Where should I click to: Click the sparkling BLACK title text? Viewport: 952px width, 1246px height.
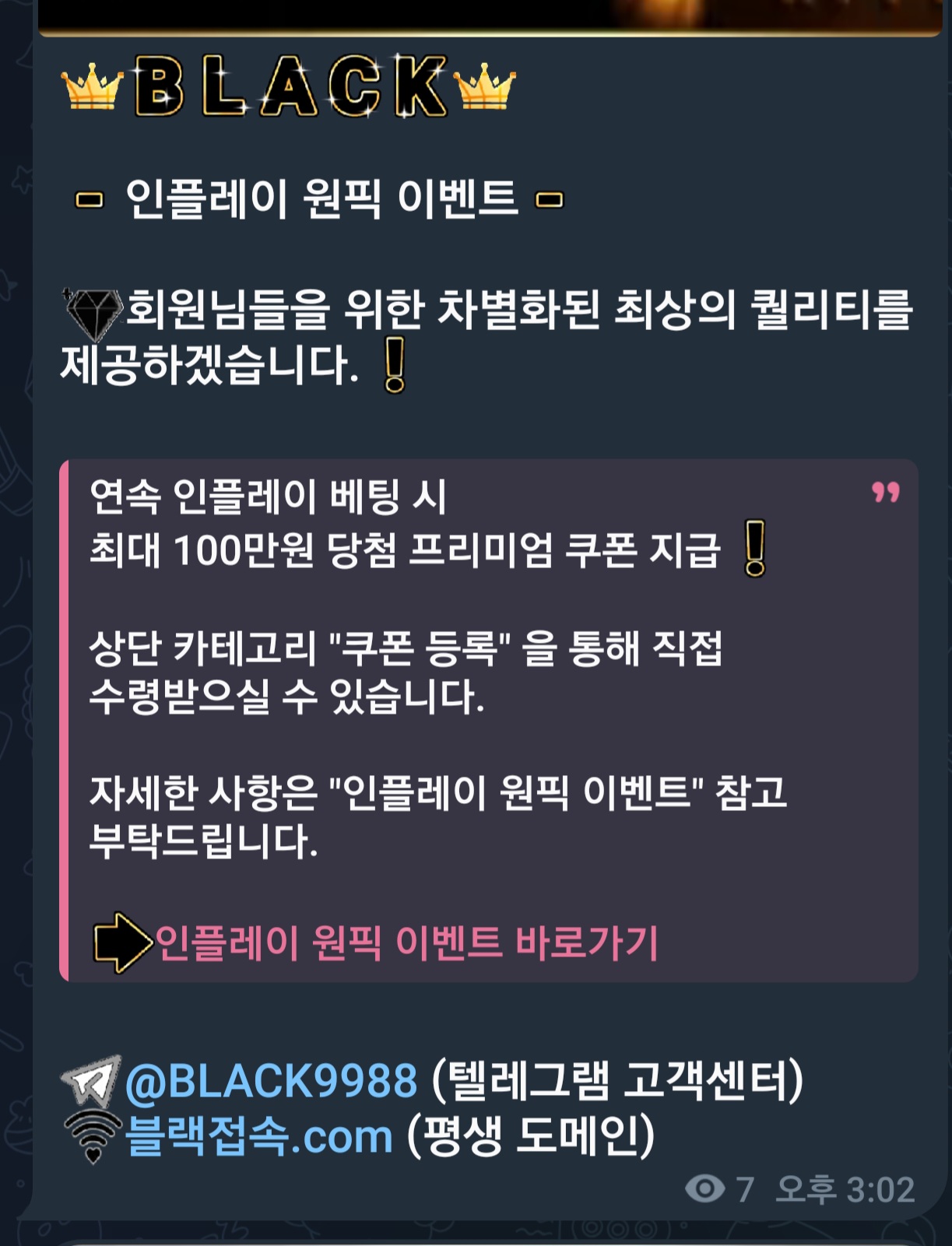tap(291, 86)
